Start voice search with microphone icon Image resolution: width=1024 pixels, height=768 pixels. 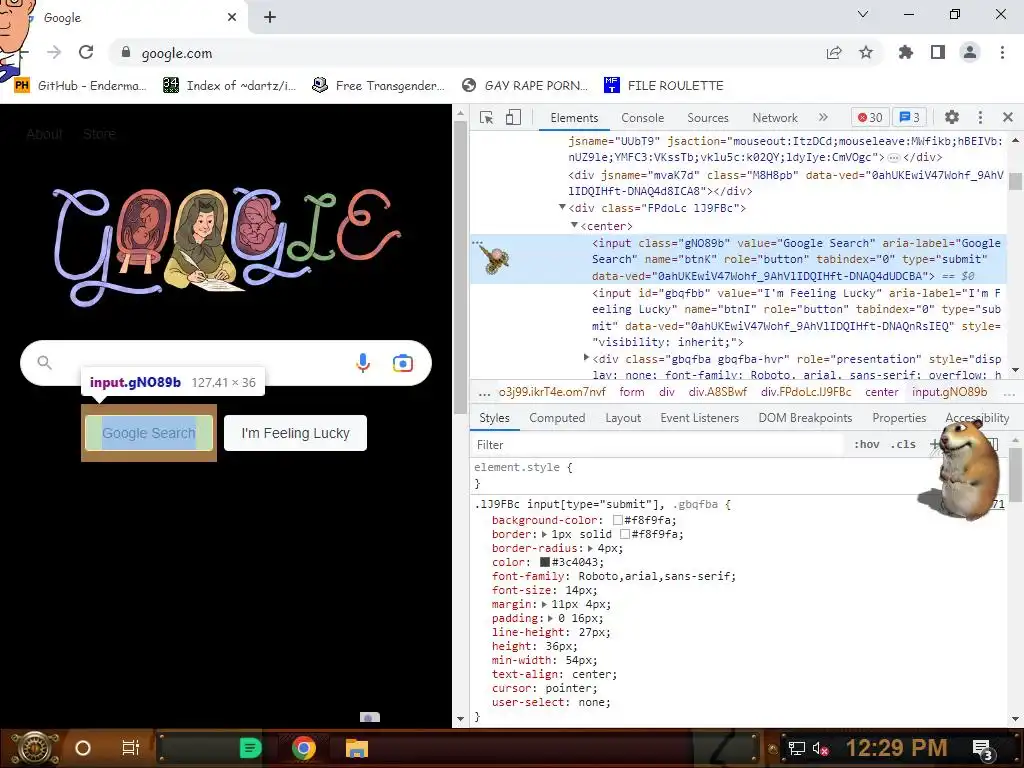363,362
